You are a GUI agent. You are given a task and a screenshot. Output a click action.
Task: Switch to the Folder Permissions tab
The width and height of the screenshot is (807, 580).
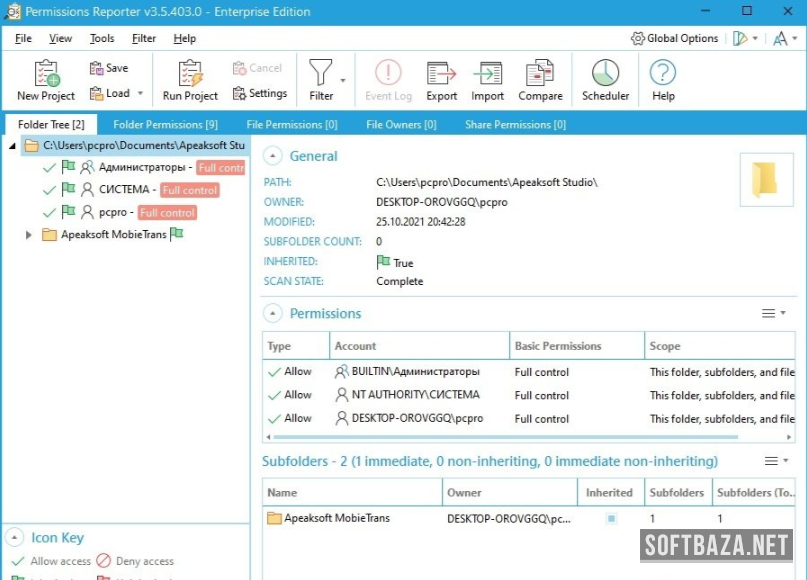point(165,125)
